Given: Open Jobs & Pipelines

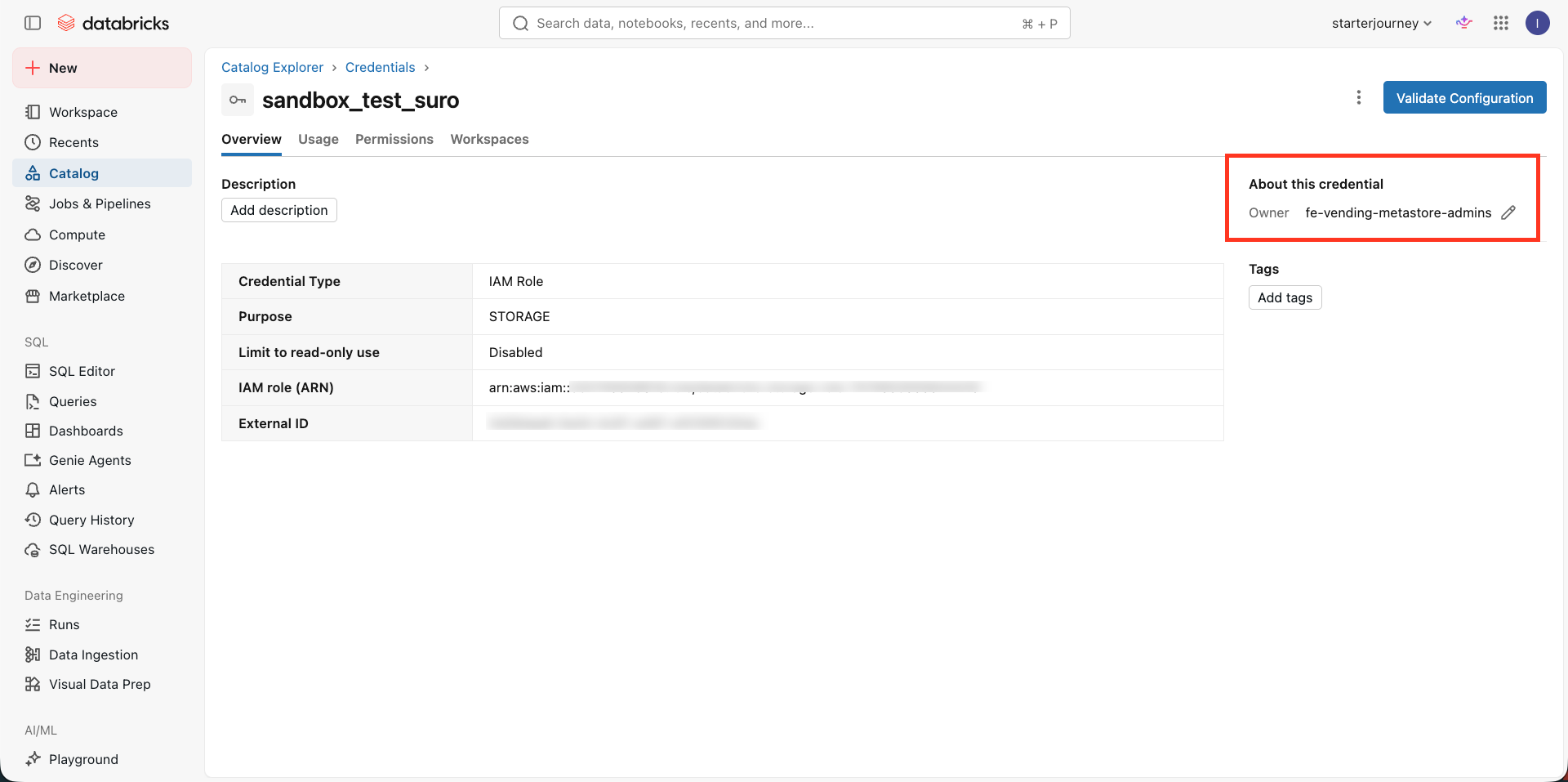Looking at the screenshot, I should [x=102, y=203].
